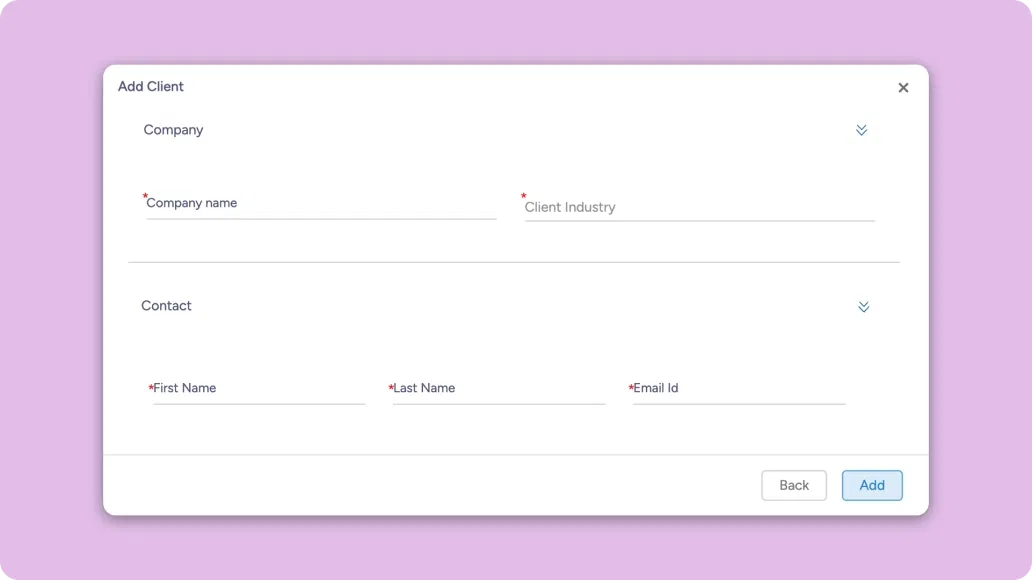Click the red asterisk beside Company name
Screen dimensions: 1032x580
coord(145,198)
